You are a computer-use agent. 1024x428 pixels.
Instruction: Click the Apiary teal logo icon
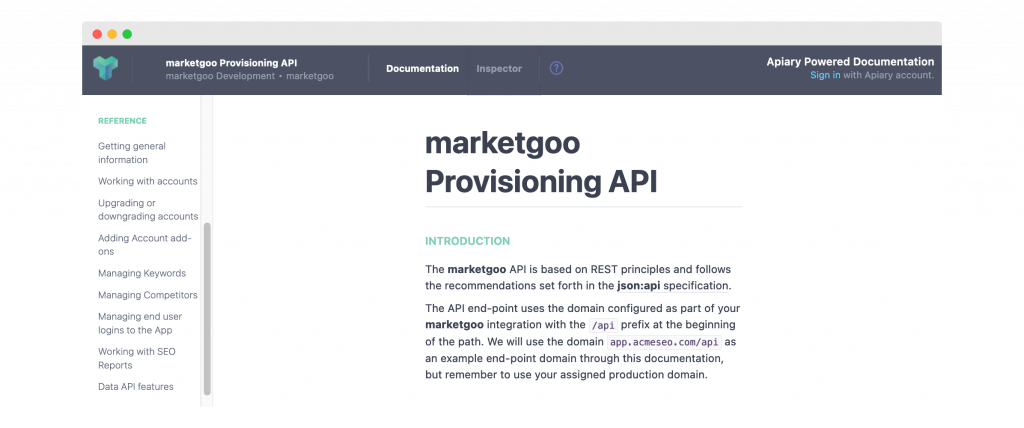click(105, 68)
